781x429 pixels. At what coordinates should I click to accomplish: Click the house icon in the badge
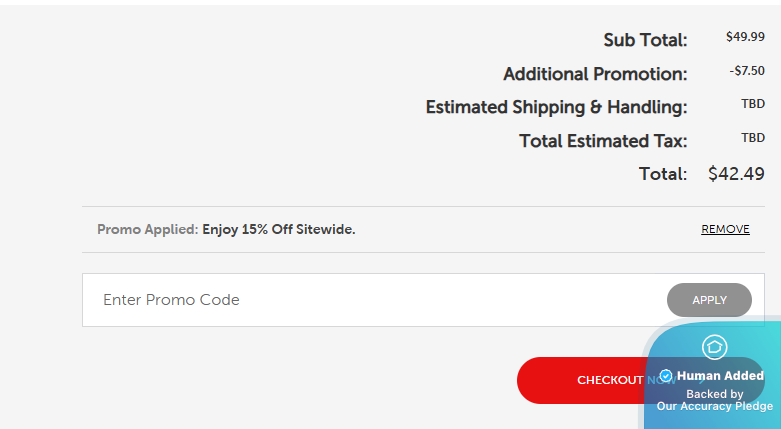[714, 347]
